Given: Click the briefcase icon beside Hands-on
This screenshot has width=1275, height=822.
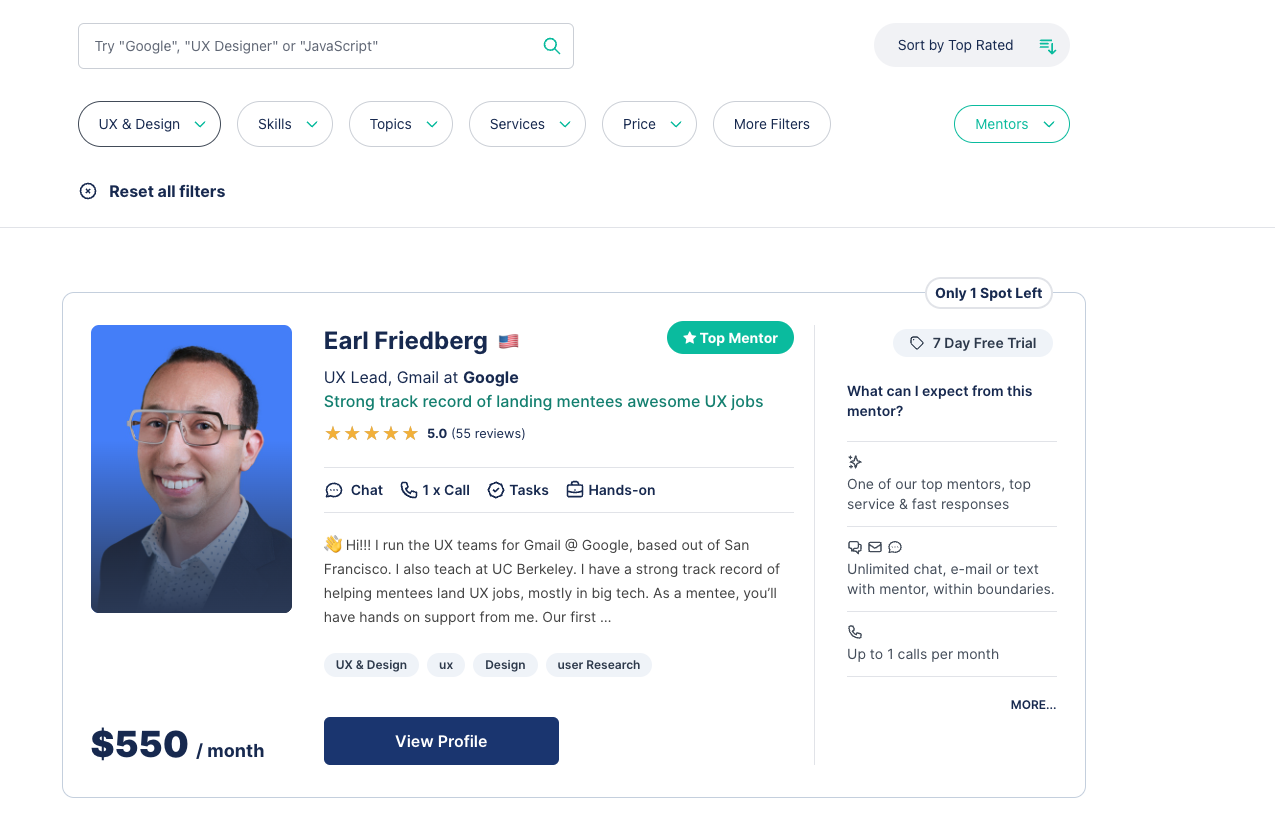Looking at the screenshot, I should pyautogui.click(x=574, y=489).
